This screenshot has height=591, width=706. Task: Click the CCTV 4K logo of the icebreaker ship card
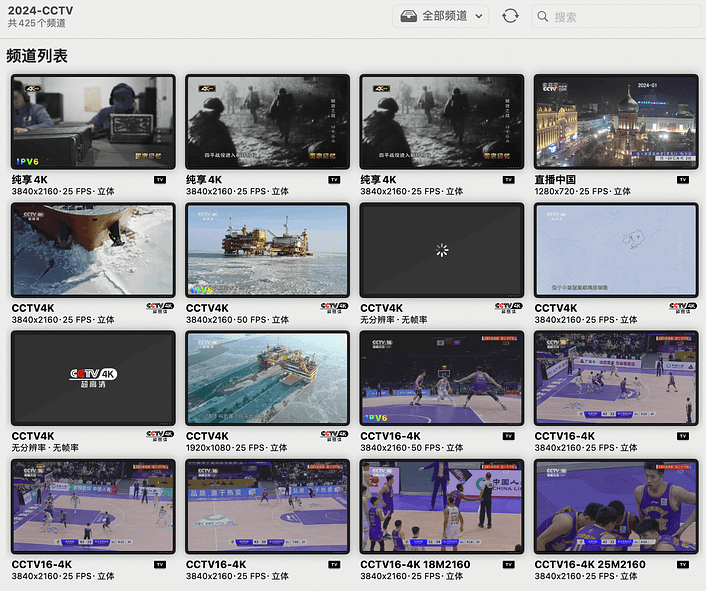click(x=160, y=308)
